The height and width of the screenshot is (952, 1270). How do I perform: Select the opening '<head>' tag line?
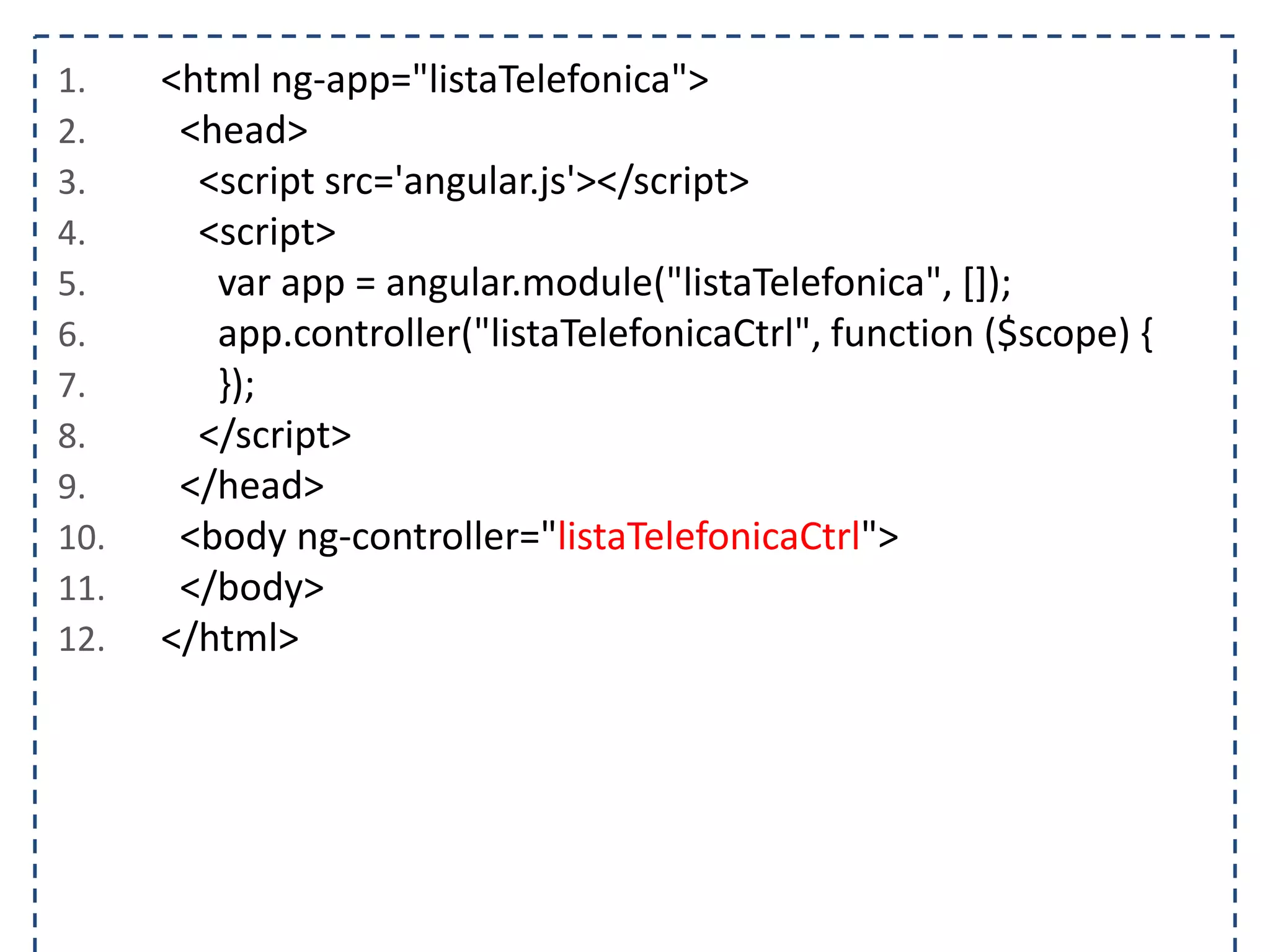pyautogui.click(x=244, y=131)
